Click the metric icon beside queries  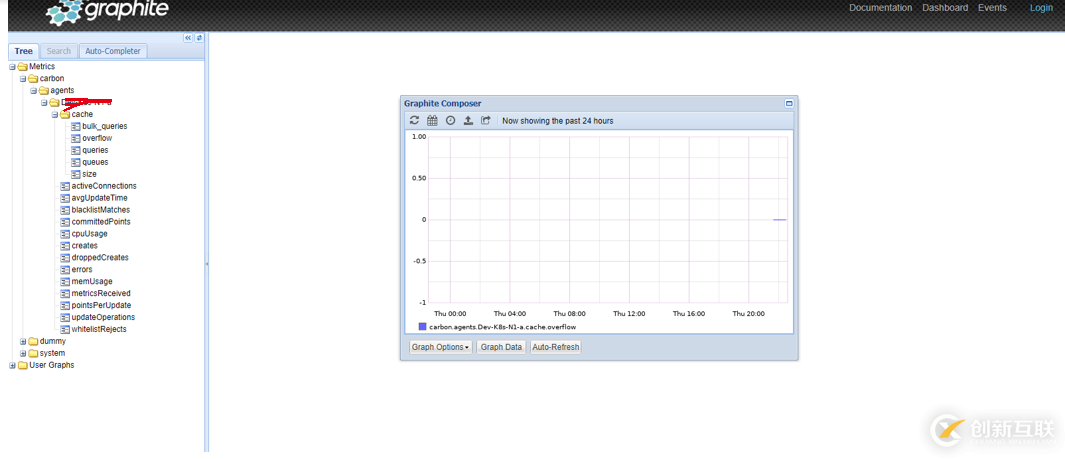[75, 150]
